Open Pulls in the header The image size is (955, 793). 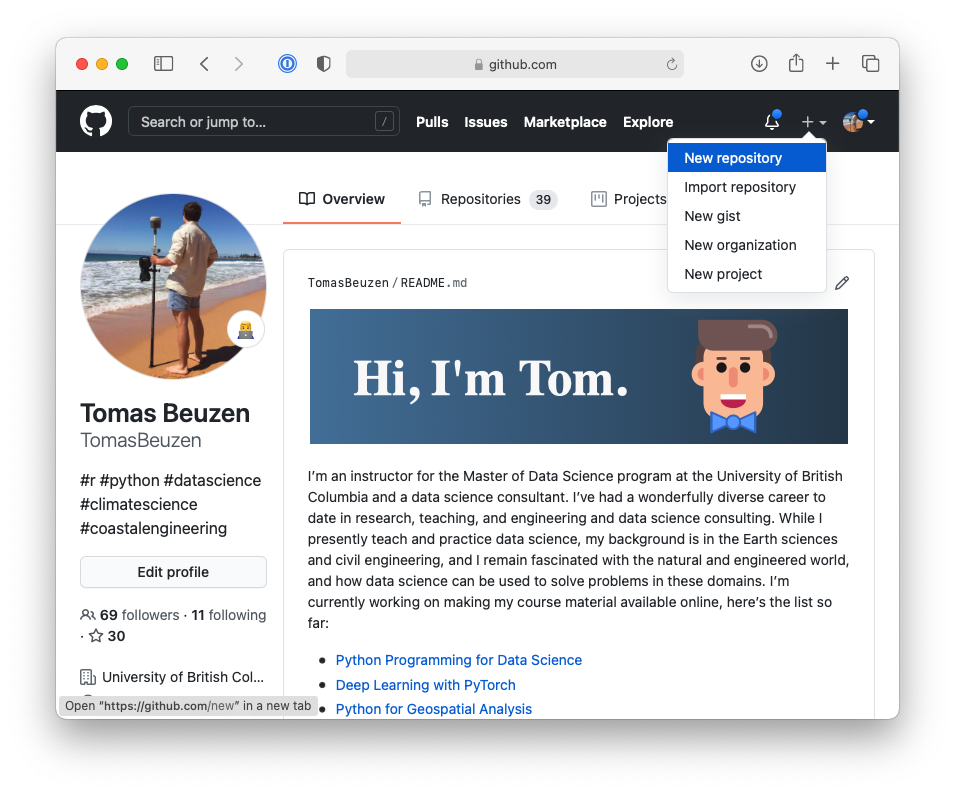(x=432, y=122)
